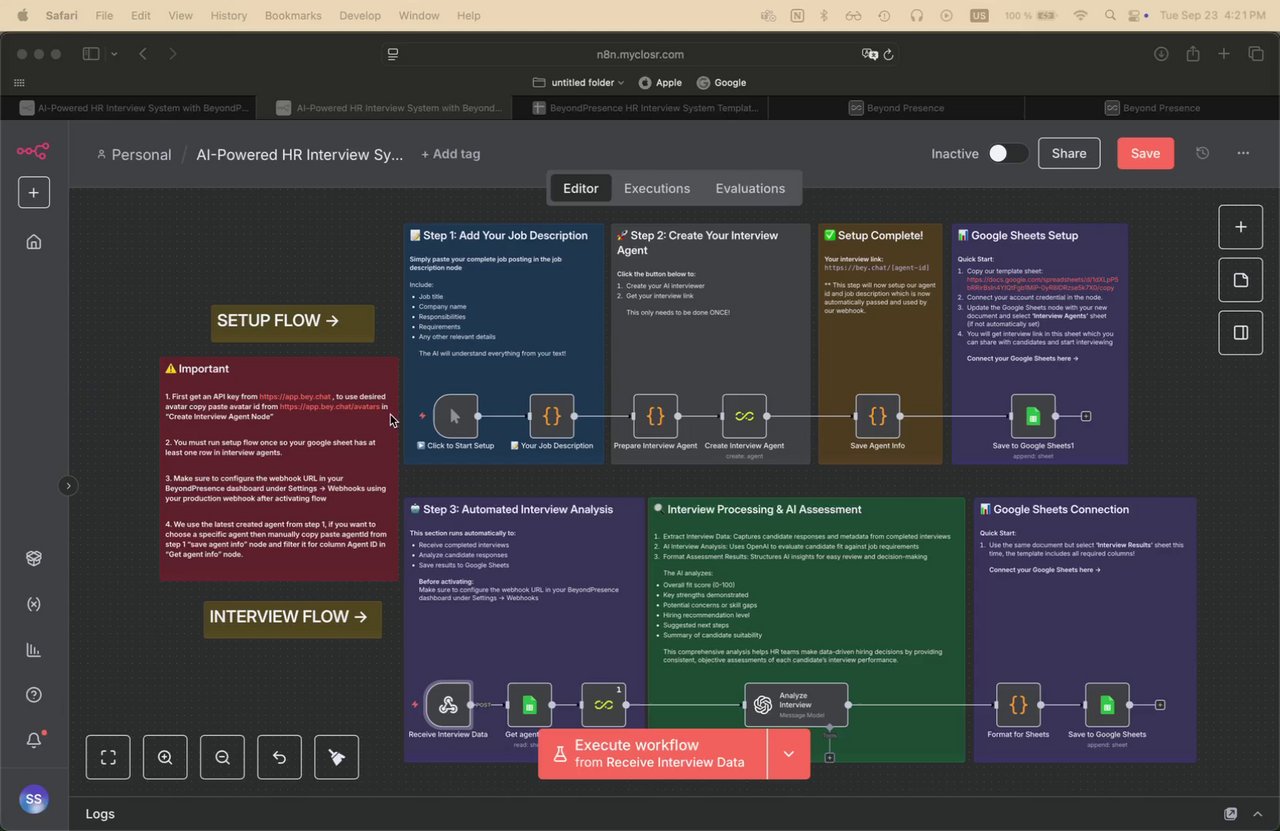Open the Safari Share toolbar icon

tap(1192, 54)
